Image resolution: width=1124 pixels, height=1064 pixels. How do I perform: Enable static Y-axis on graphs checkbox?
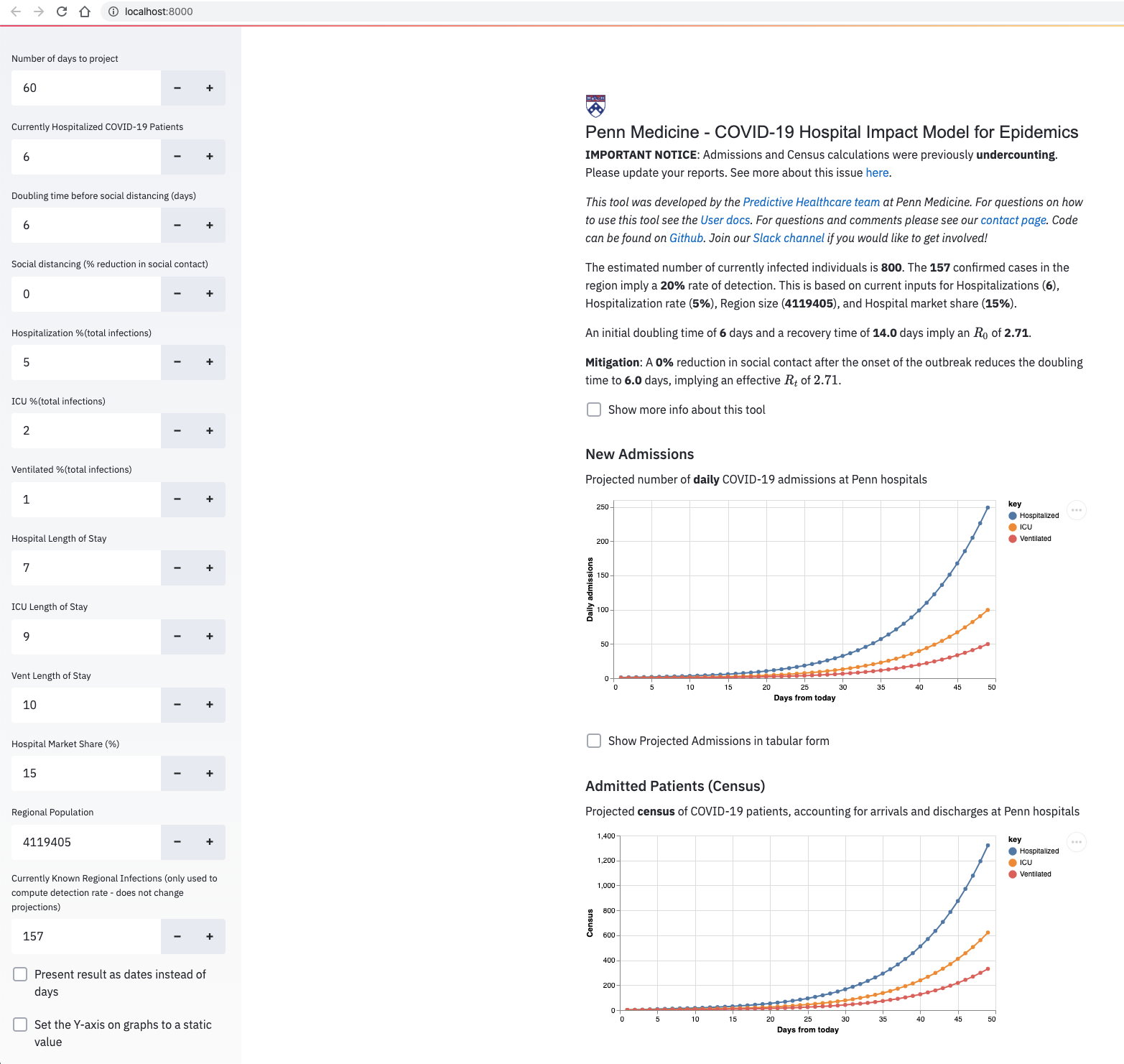coord(20,1024)
